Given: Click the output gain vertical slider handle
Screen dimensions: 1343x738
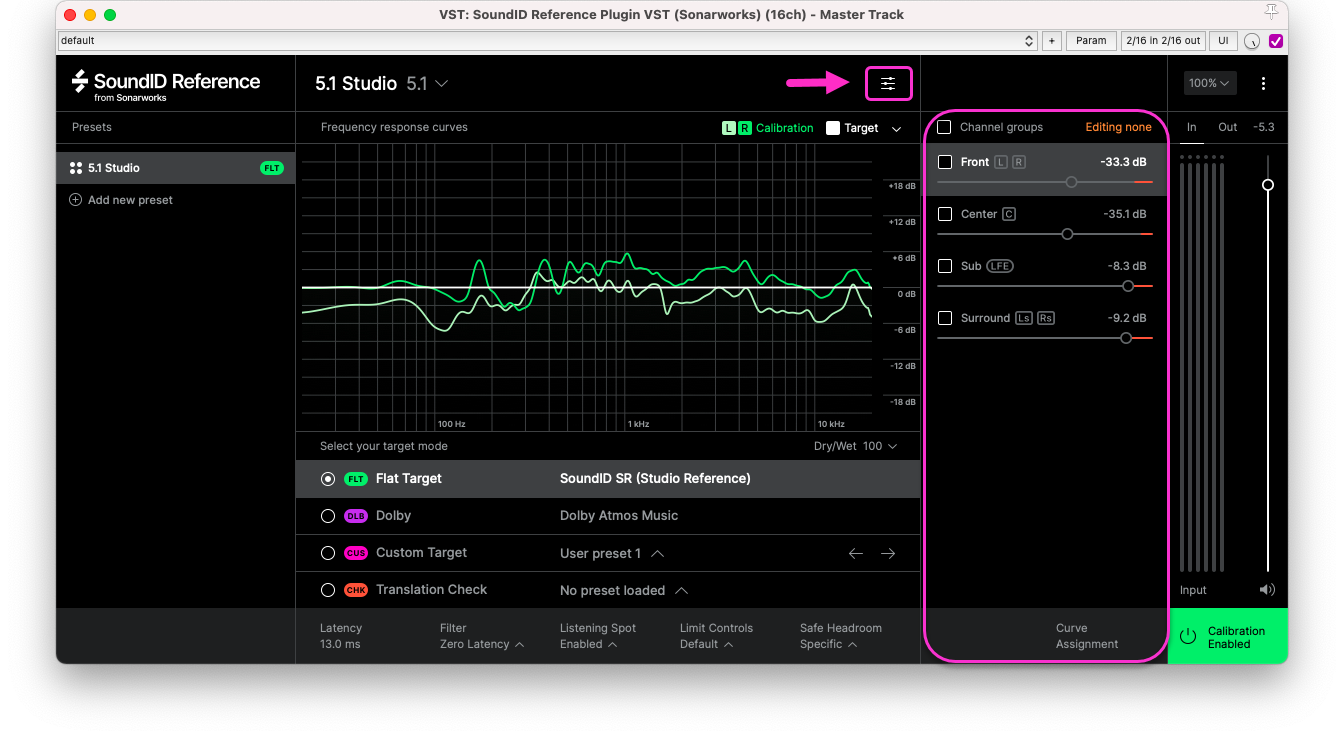Looking at the screenshot, I should click(x=1268, y=185).
